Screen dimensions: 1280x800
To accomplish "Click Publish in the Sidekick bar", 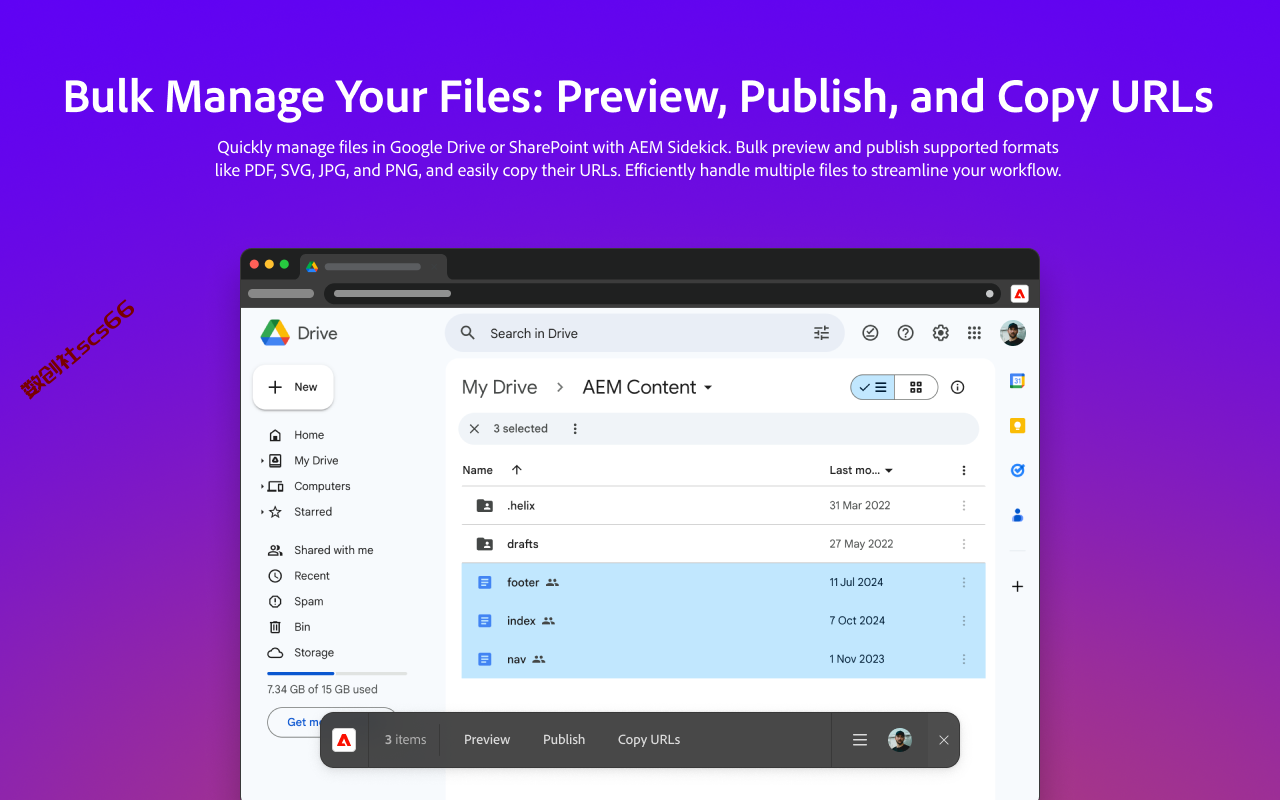I will (x=564, y=740).
